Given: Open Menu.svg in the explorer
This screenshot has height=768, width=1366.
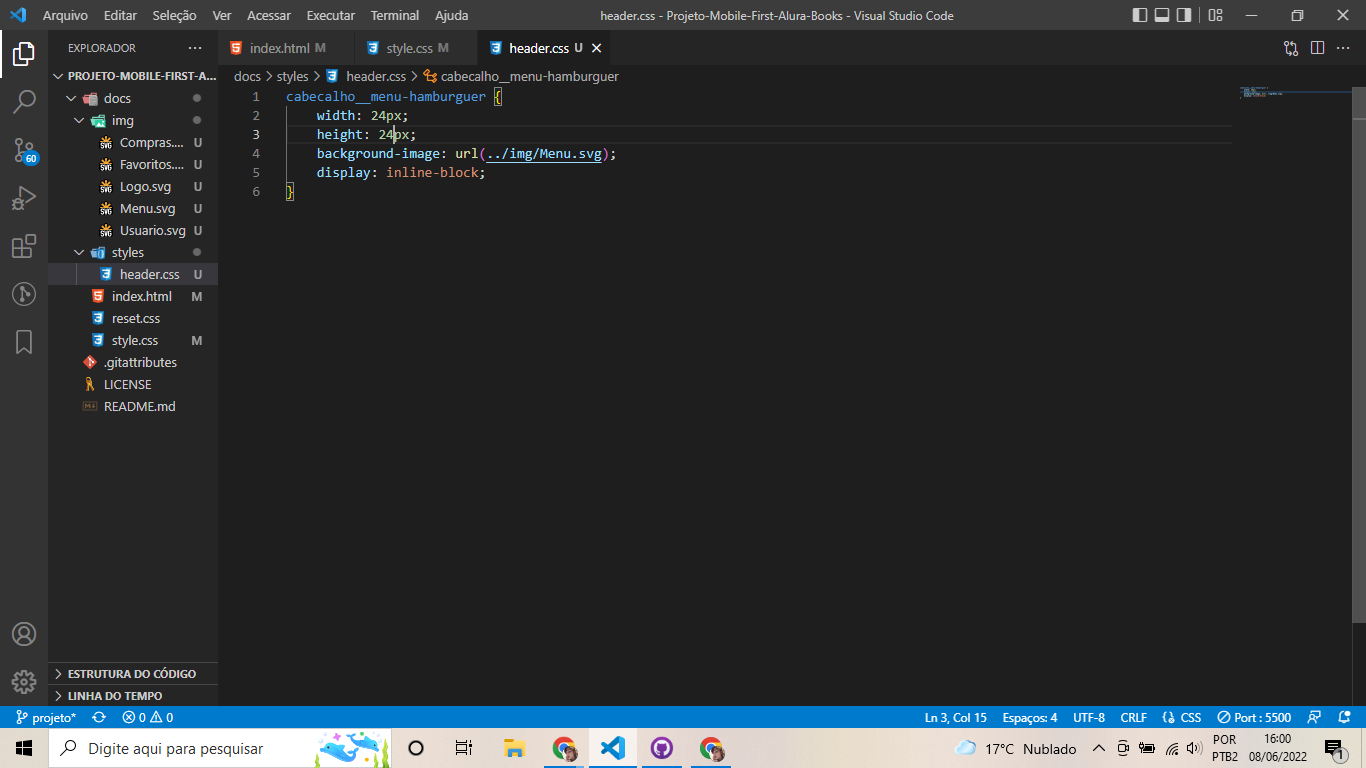Looking at the screenshot, I should point(133,208).
